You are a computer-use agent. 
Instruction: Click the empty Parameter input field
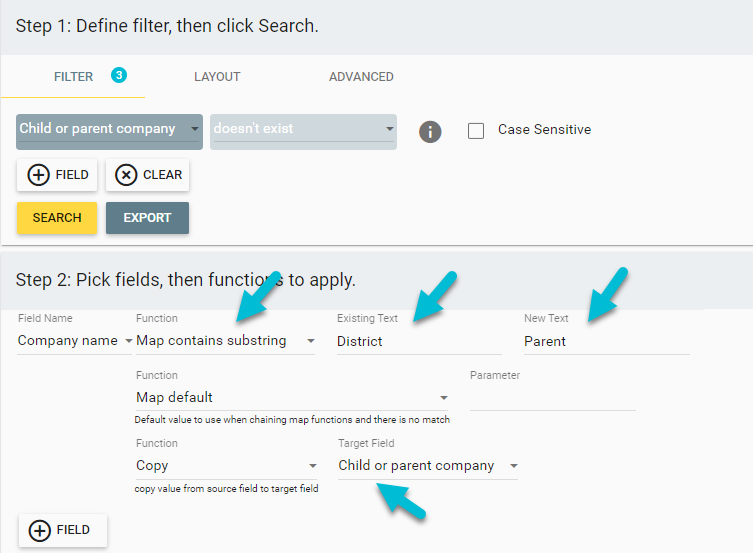point(552,397)
